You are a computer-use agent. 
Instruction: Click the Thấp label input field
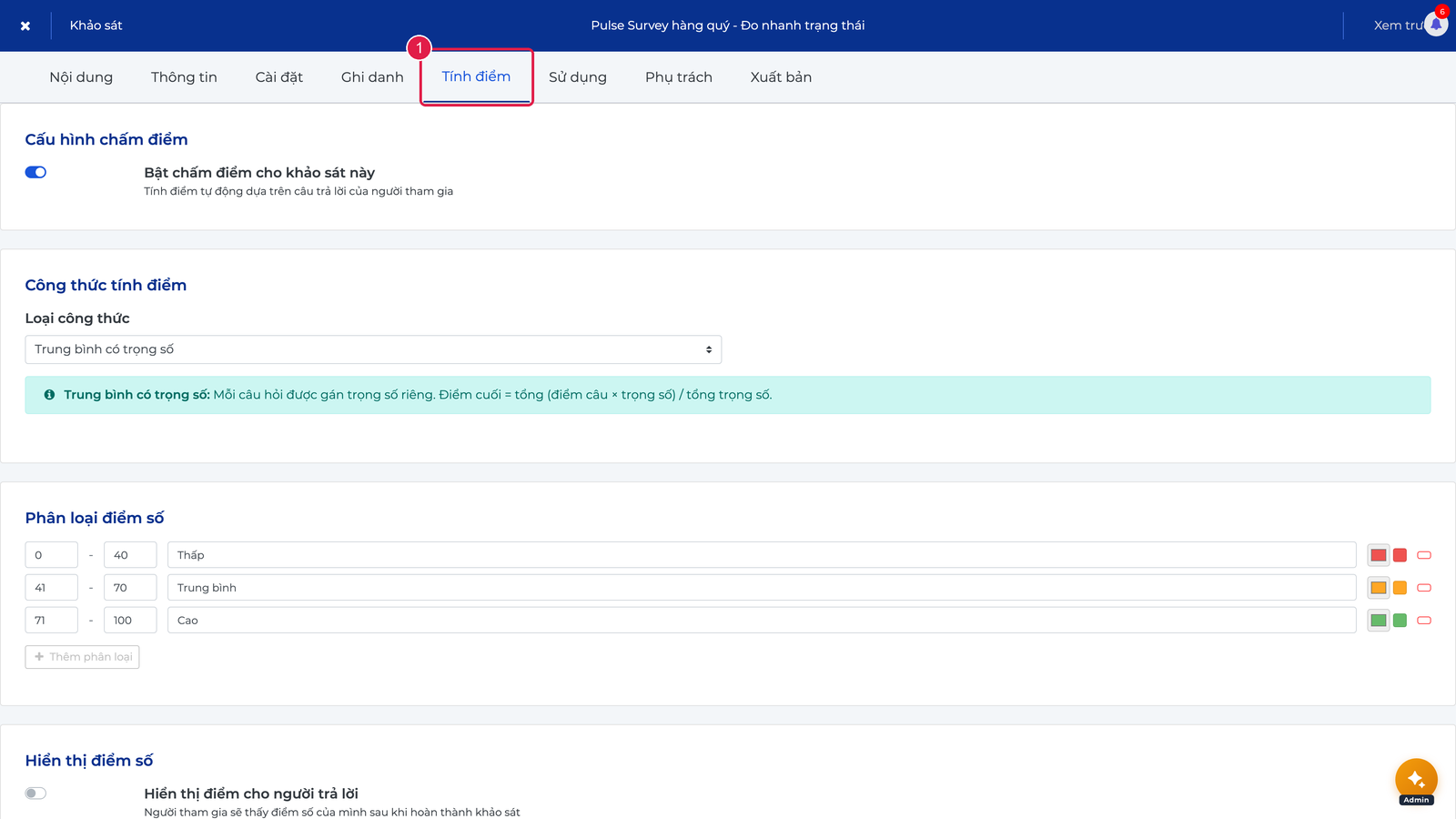pos(762,555)
